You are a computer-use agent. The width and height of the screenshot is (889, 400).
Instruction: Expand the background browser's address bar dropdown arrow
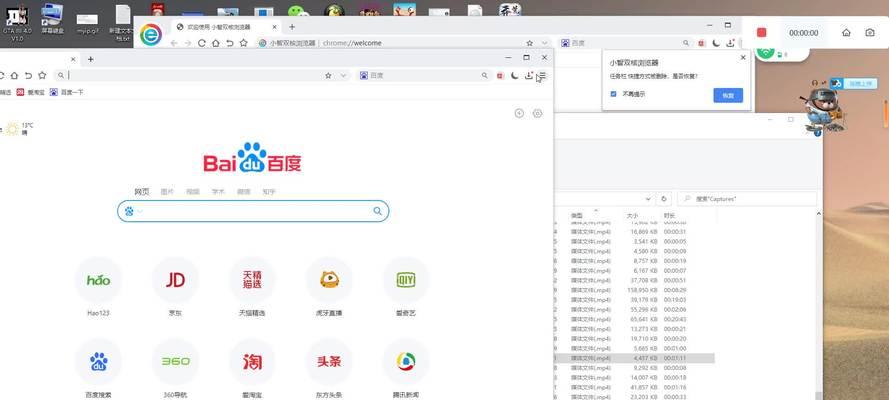pos(544,43)
